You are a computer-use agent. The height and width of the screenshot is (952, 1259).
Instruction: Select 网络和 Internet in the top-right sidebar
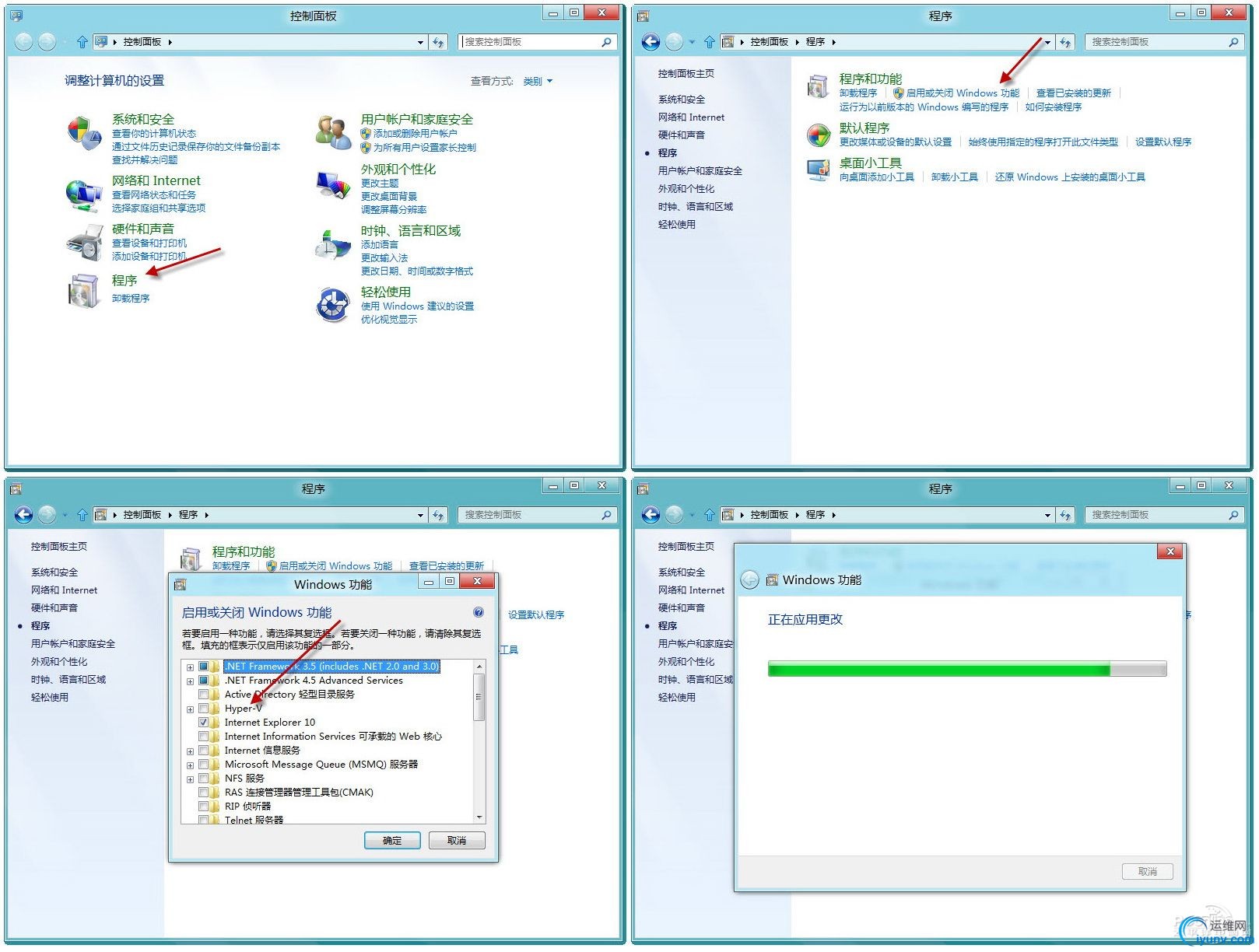pyautogui.click(x=691, y=117)
